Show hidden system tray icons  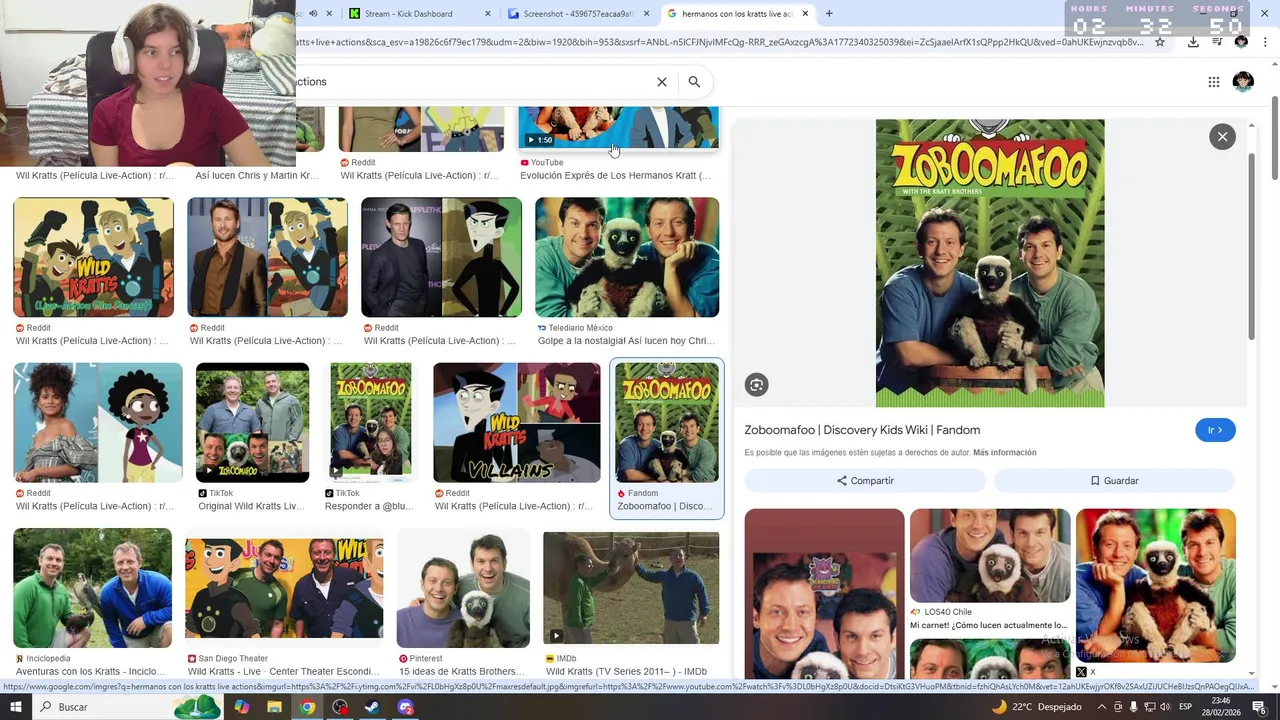(x=1102, y=707)
